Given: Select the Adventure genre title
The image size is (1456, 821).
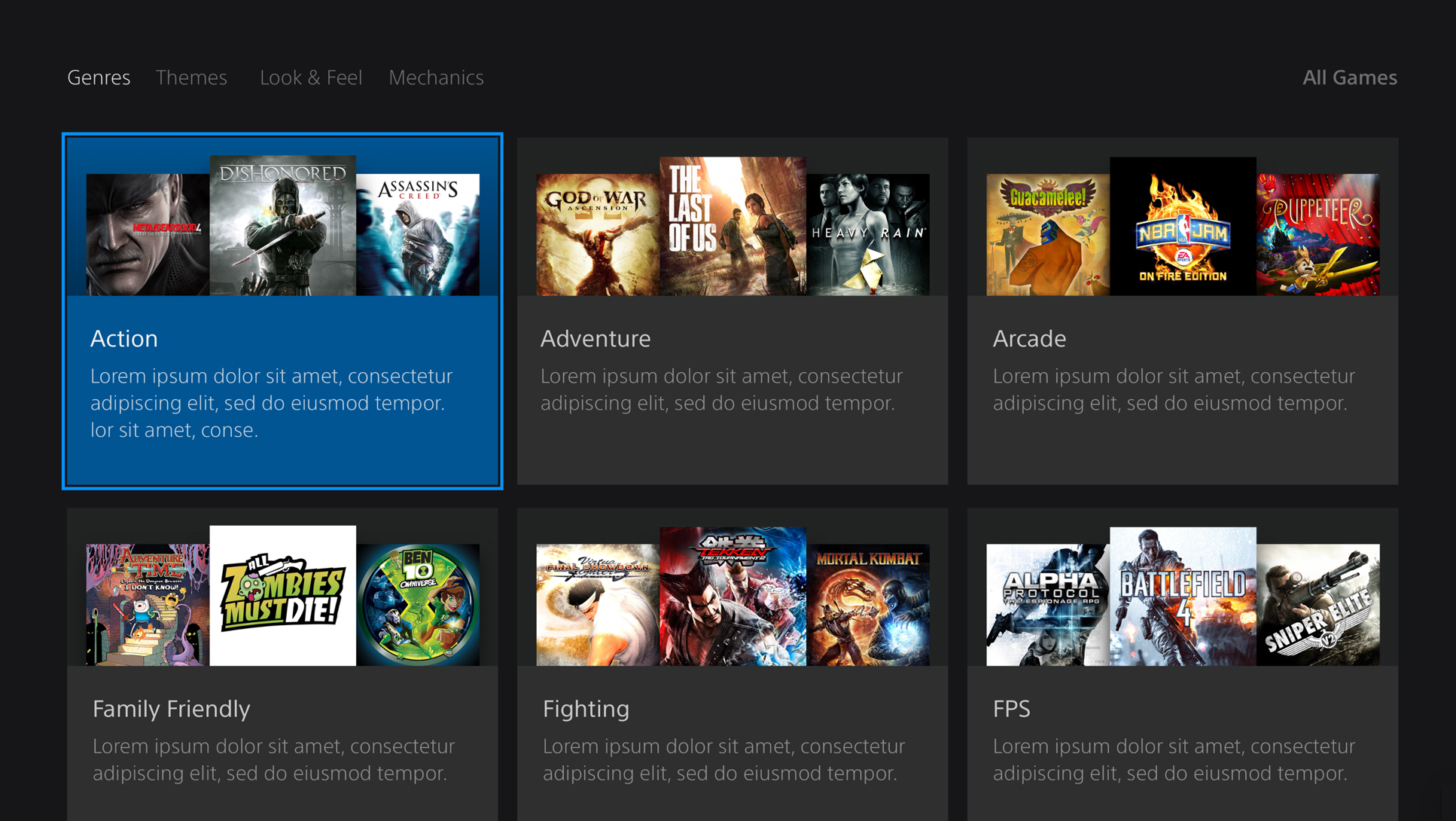Looking at the screenshot, I should click(x=595, y=339).
